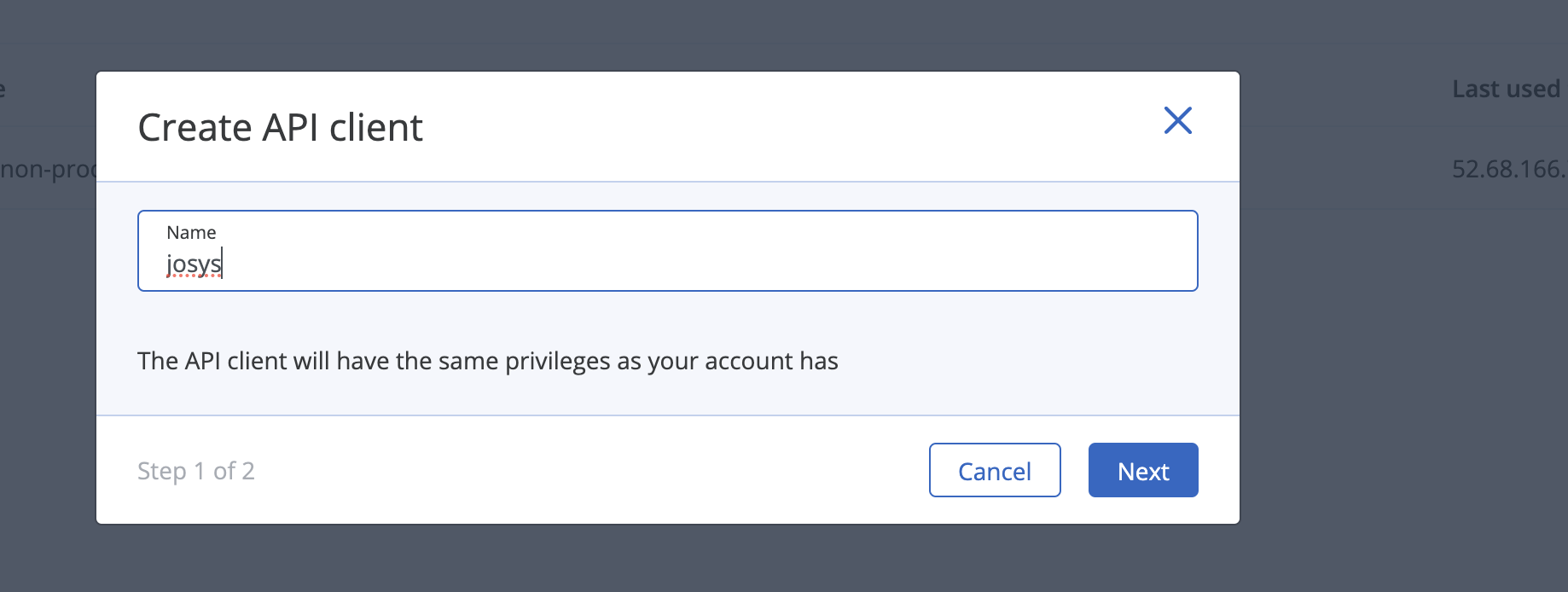The image size is (1568, 592).
Task: Proceed with the Next button
Action: [x=1142, y=470]
